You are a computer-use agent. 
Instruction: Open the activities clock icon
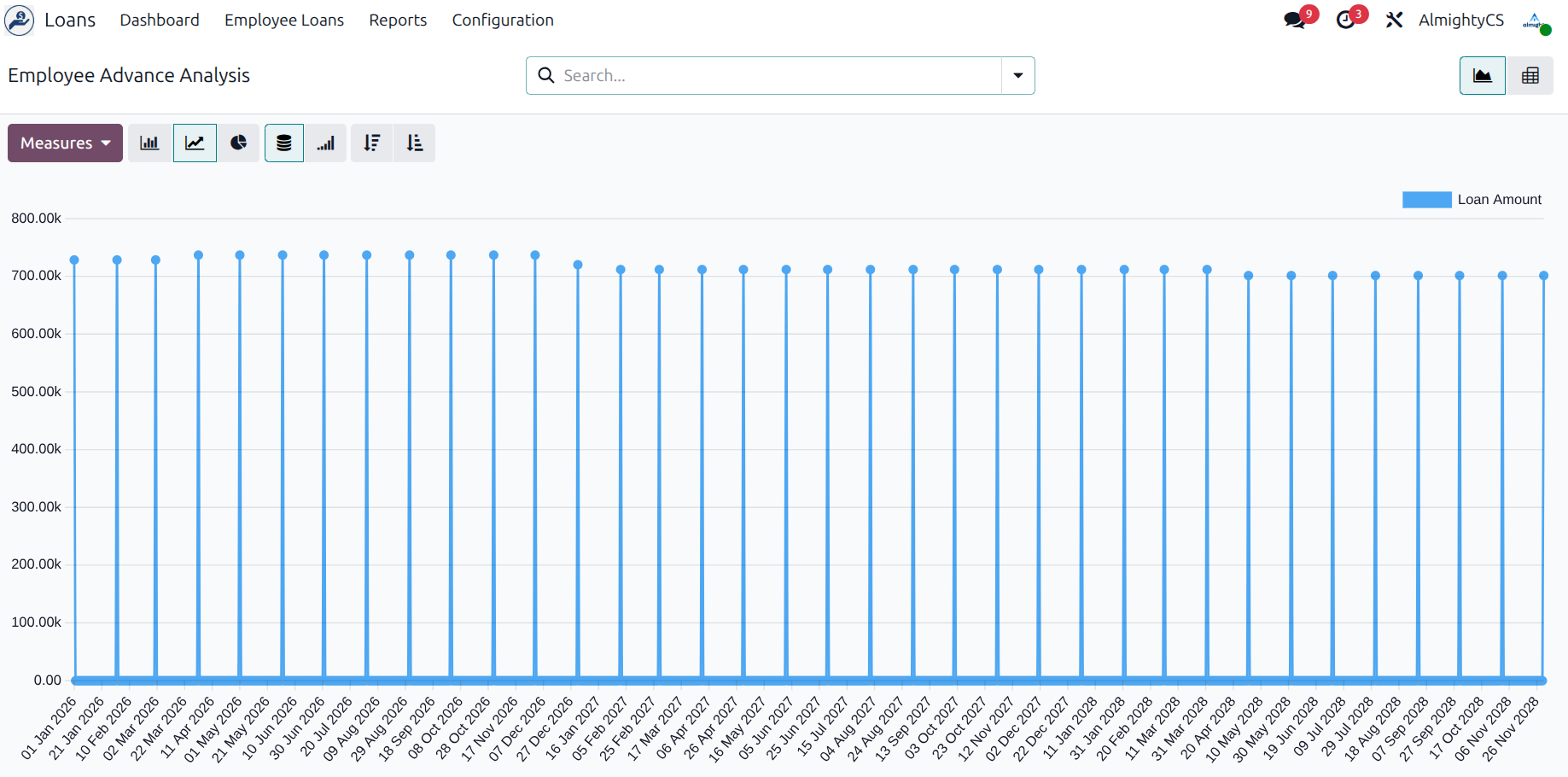coord(1346,20)
